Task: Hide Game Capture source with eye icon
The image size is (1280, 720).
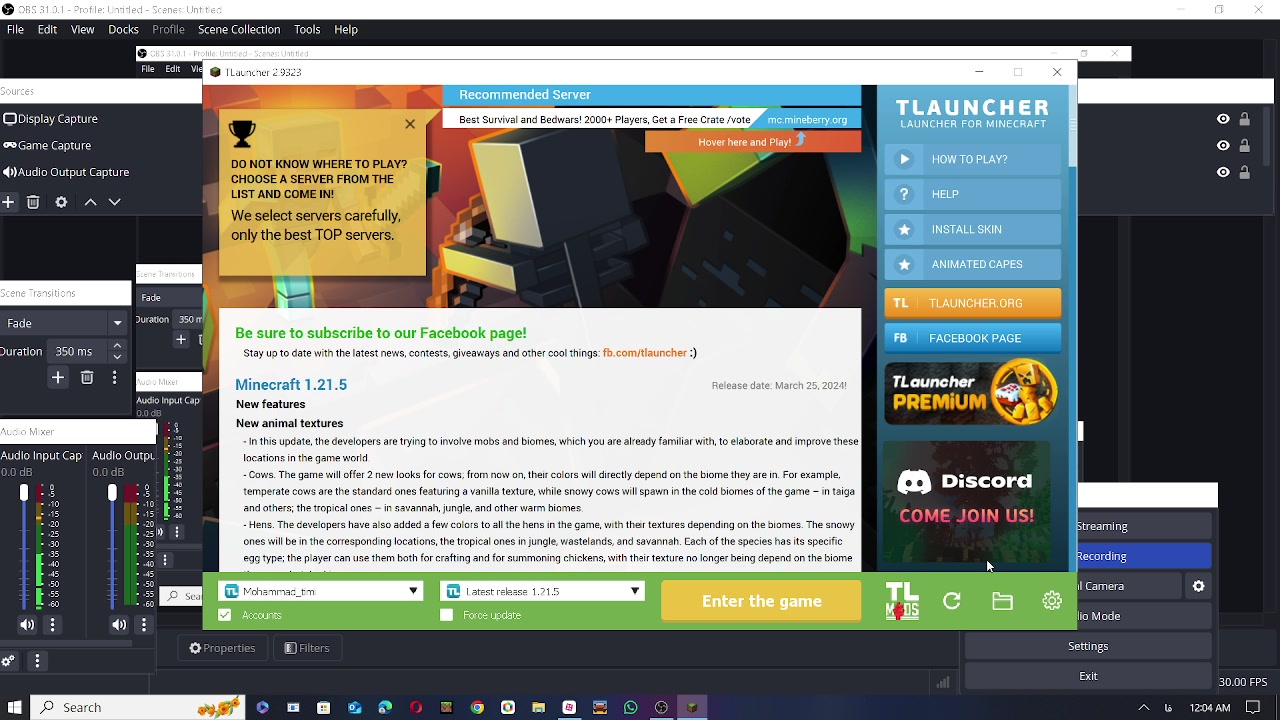Action: click(1223, 145)
